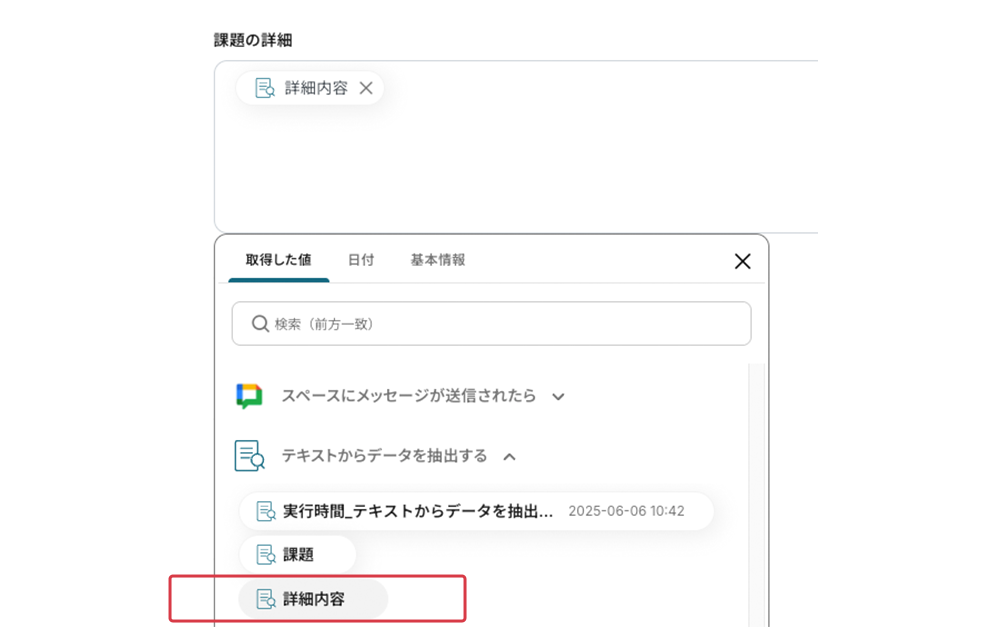Click the 課題の詳細 heading label
The height and width of the screenshot is (627, 1000).
(253, 40)
